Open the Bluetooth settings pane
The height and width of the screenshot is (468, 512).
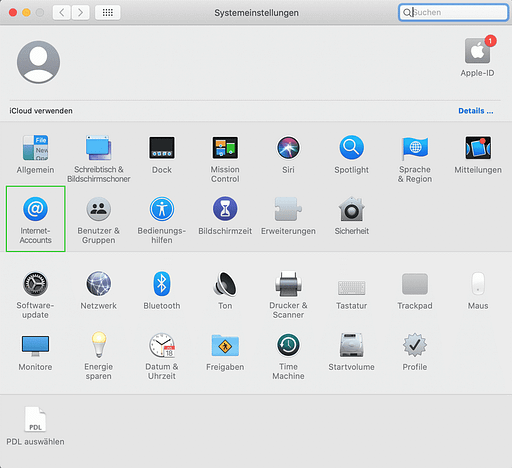[x=162, y=291]
